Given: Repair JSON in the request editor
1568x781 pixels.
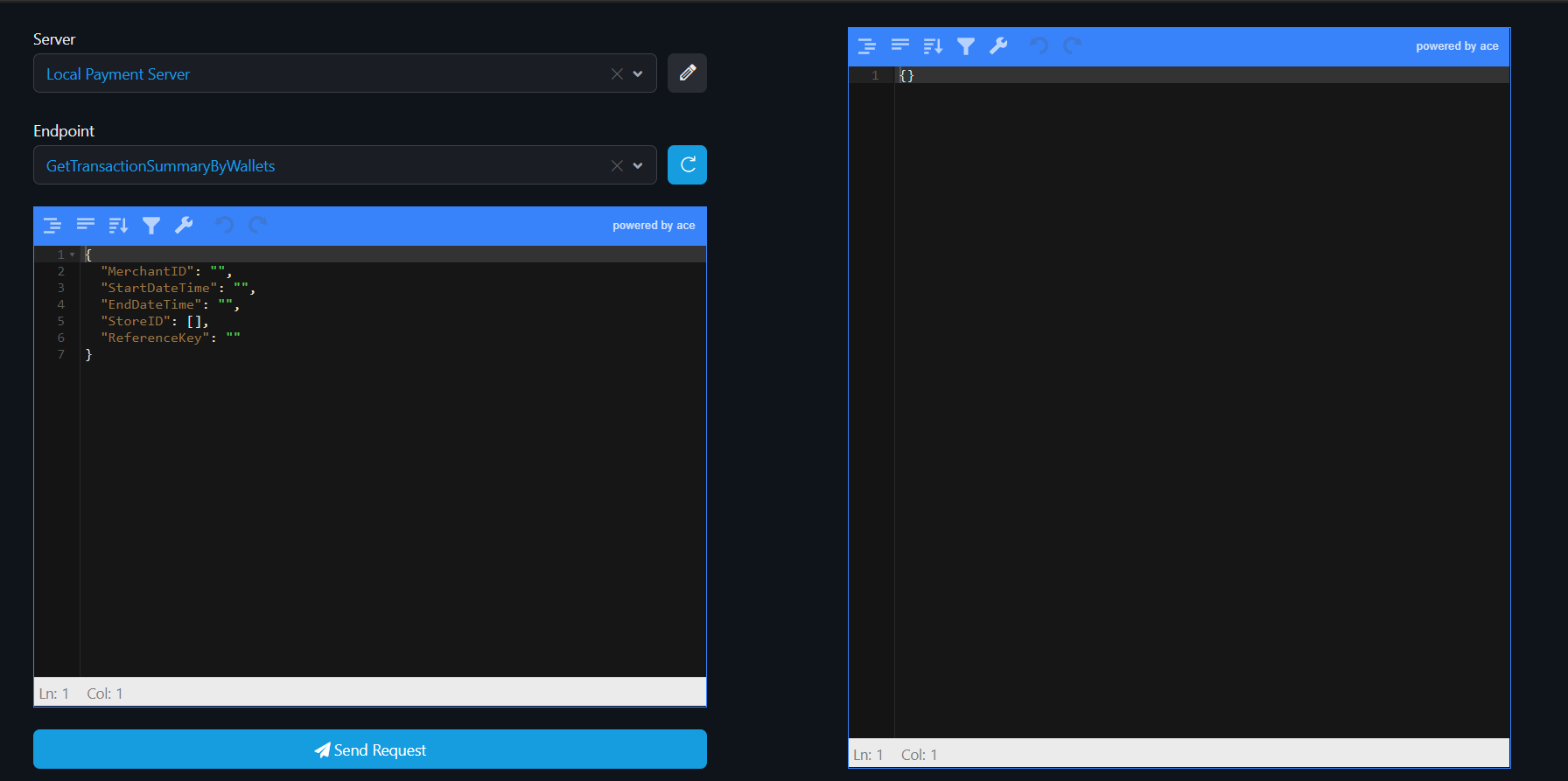Looking at the screenshot, I should (184, 226).
